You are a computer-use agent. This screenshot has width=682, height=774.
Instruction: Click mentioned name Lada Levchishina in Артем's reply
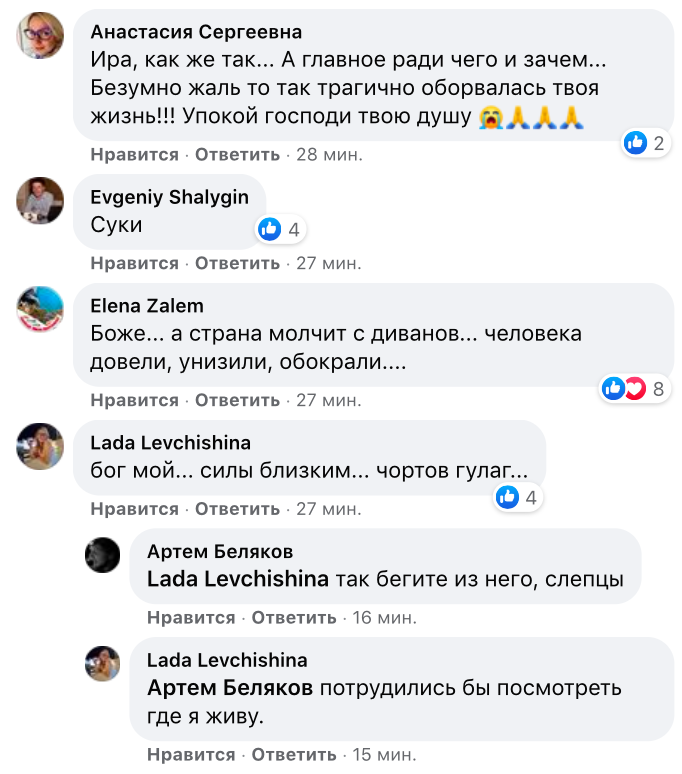238,580
